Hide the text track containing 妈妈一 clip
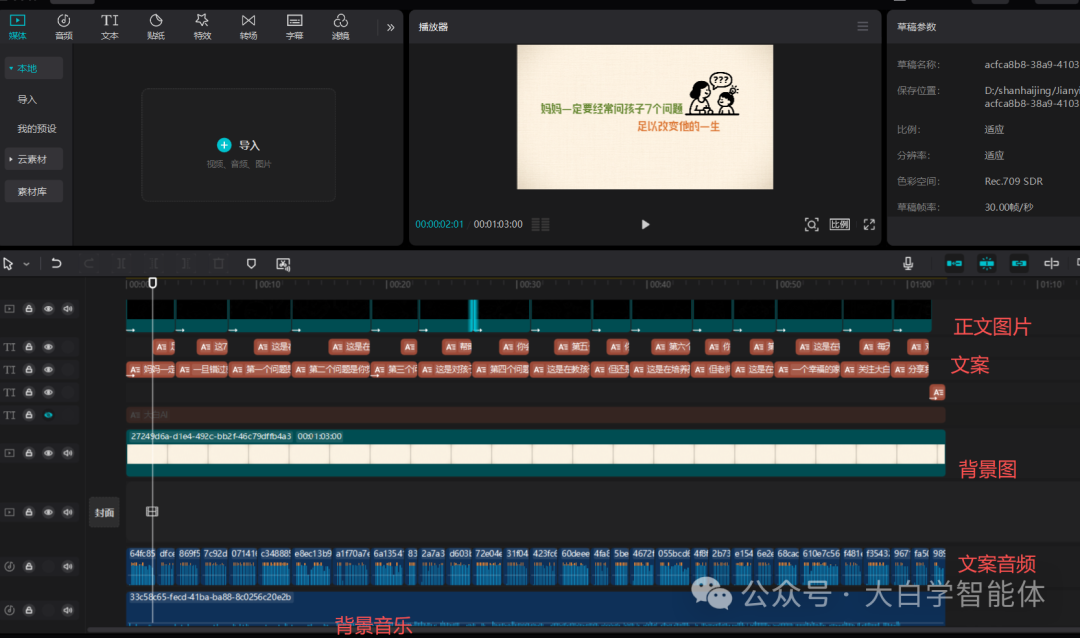 (48, 369)
